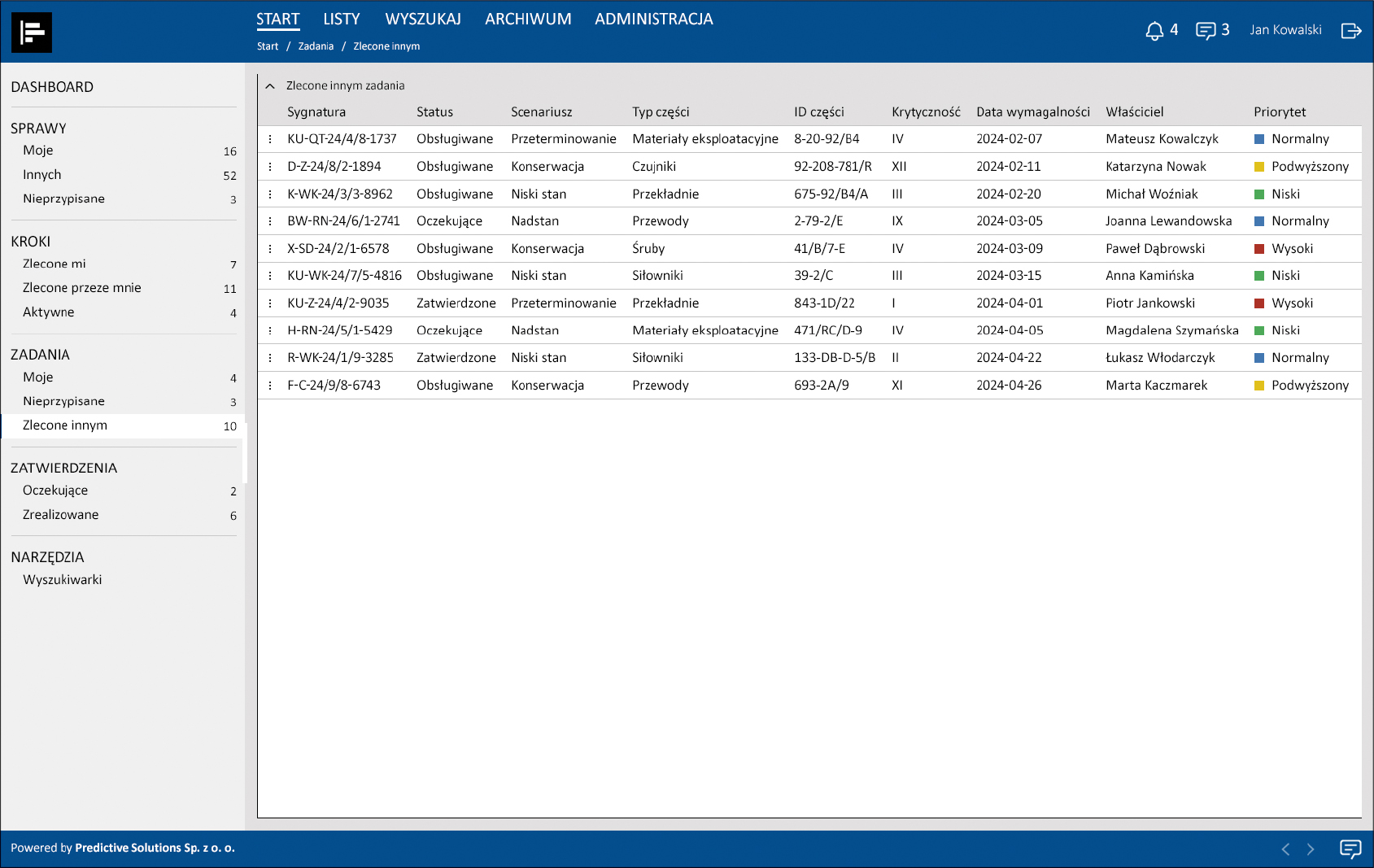The width and height of the screenshot is (1374, 868).
Task: Open row menu for R-WK-24/1/9-3285
Action: [270, 358]
